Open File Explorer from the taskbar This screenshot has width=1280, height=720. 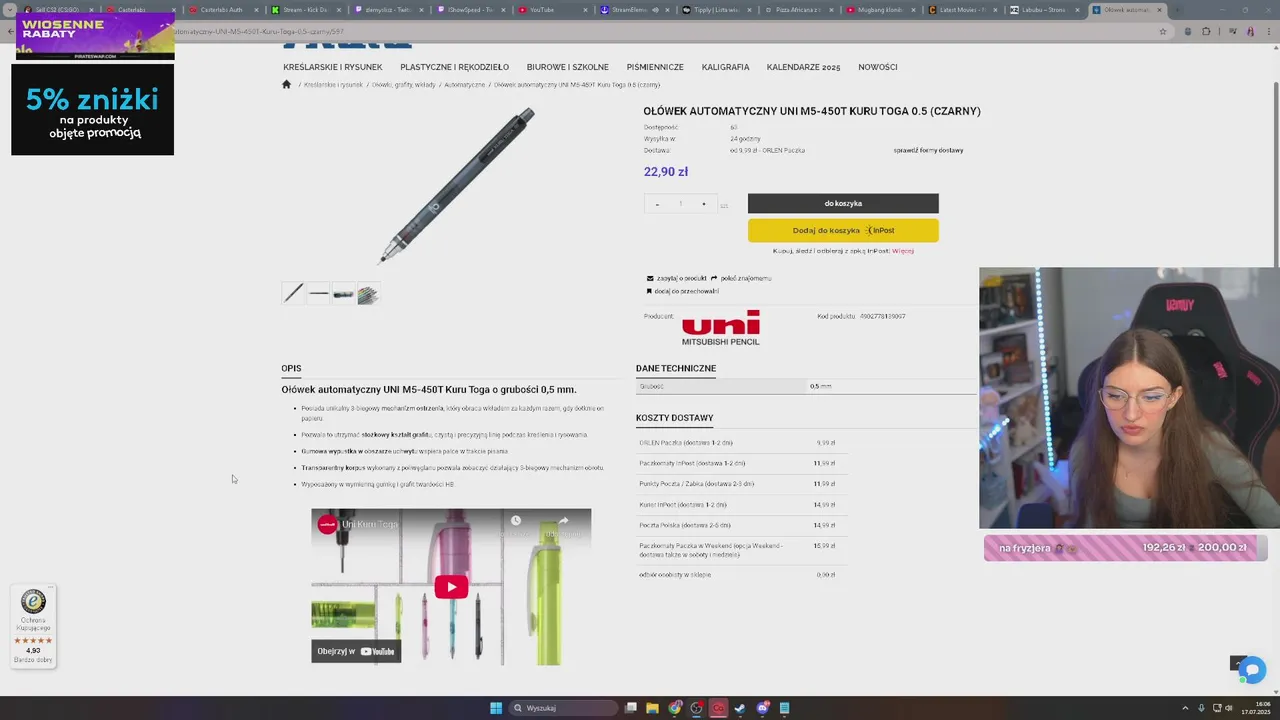[652, 708]
